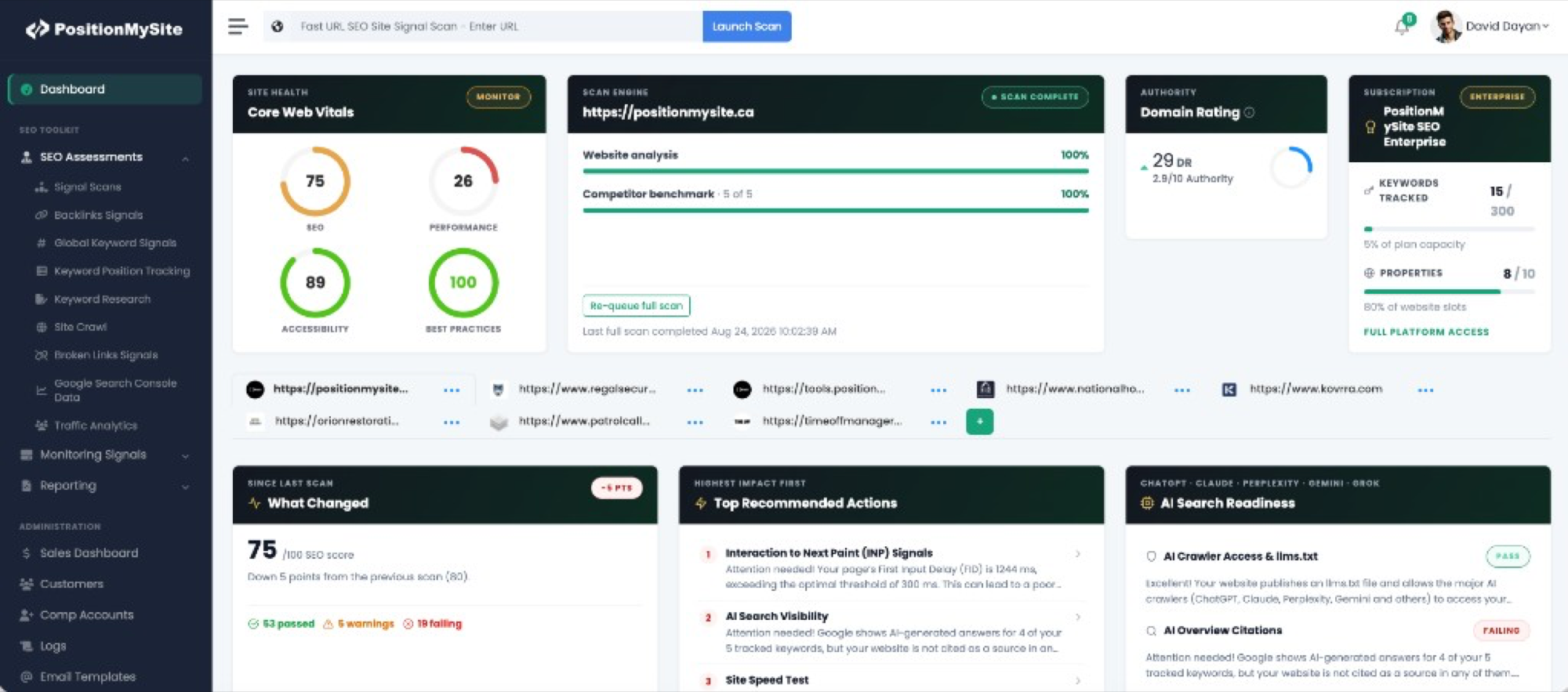Open options for www.regalsecur property

click(x=695, y=389)
